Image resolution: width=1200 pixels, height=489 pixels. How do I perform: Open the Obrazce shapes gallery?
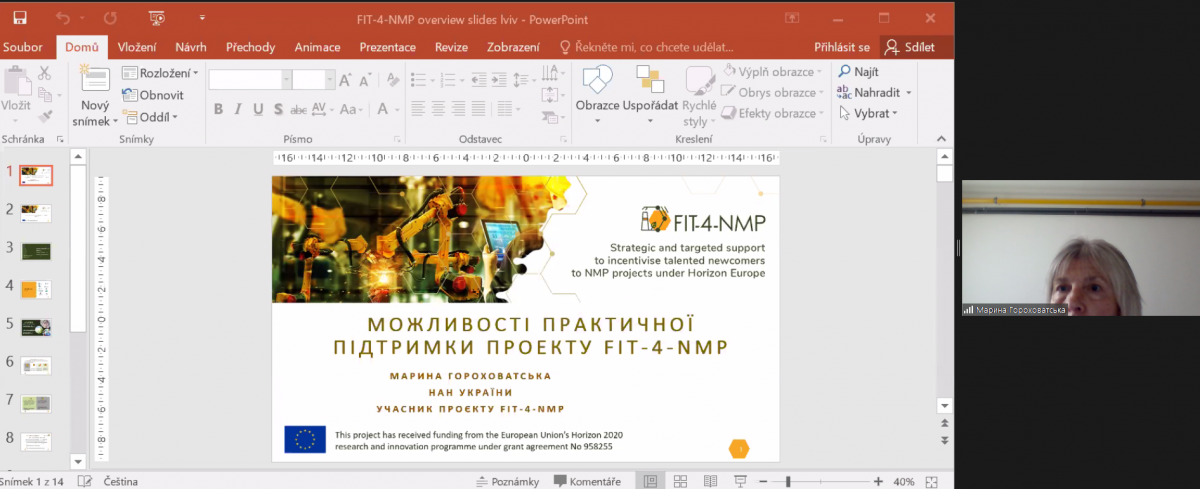coord(597,95)
